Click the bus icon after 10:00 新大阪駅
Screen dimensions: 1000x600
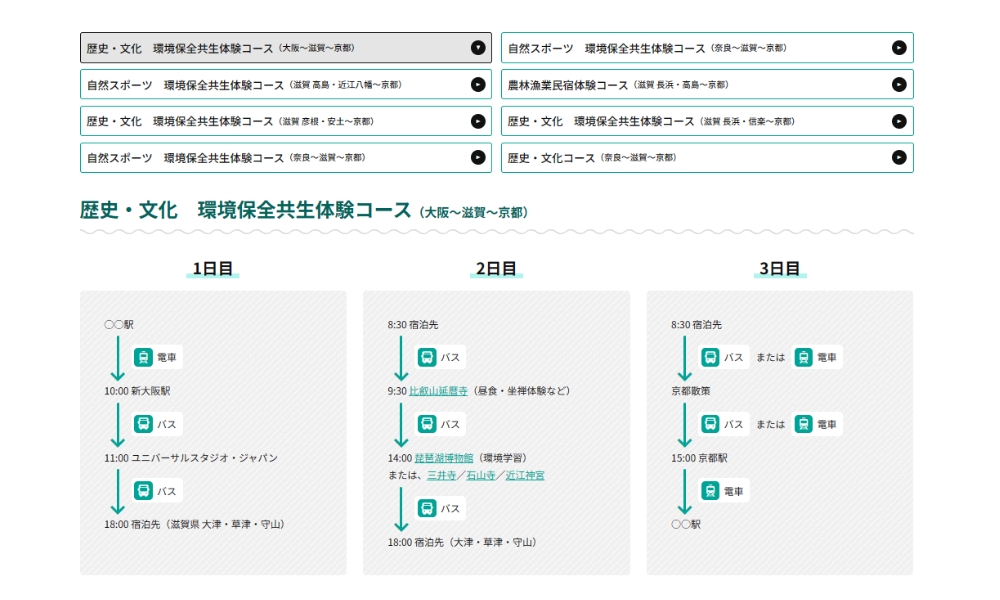(144, 424)
